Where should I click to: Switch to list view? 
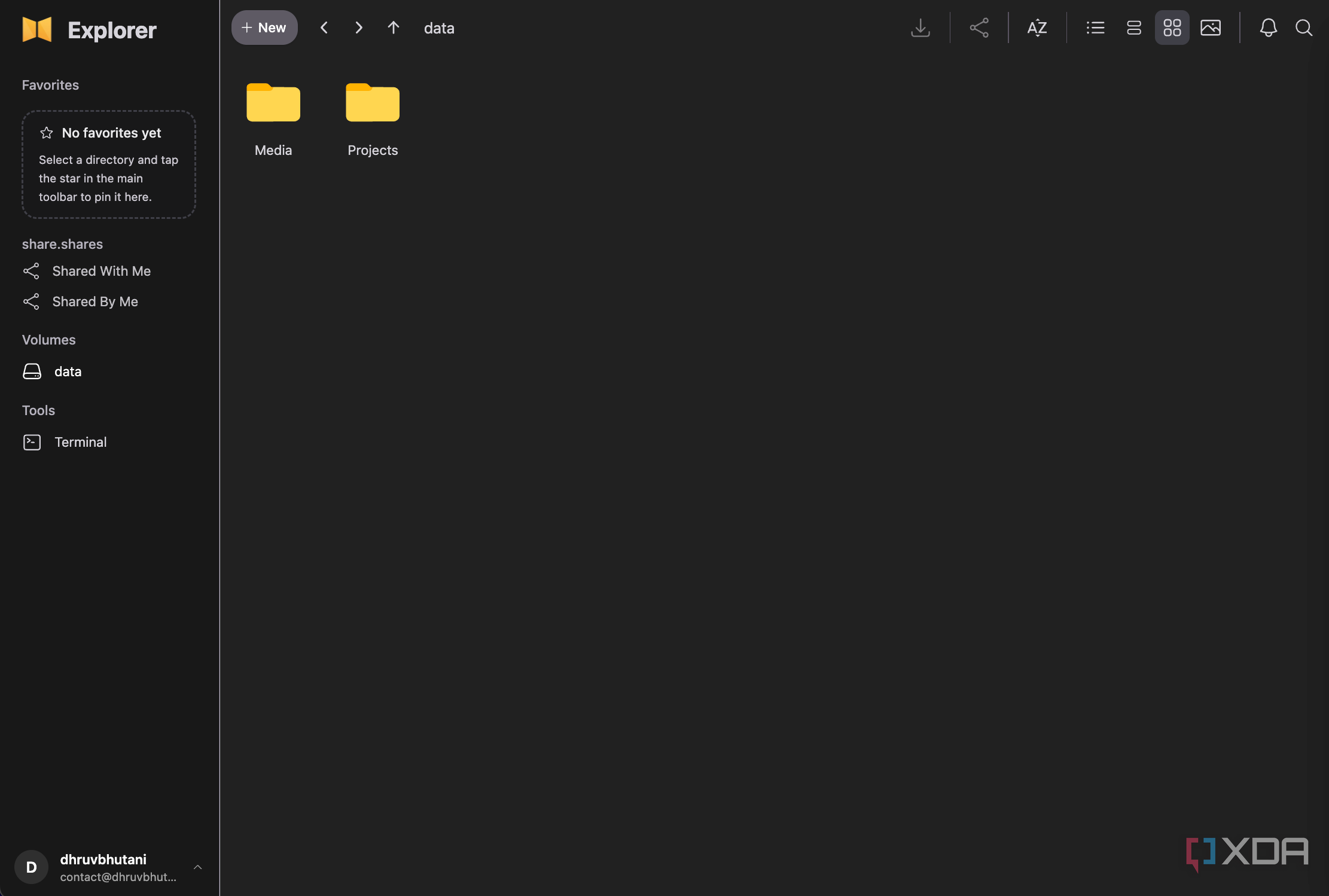click(x=1095, y=28)
